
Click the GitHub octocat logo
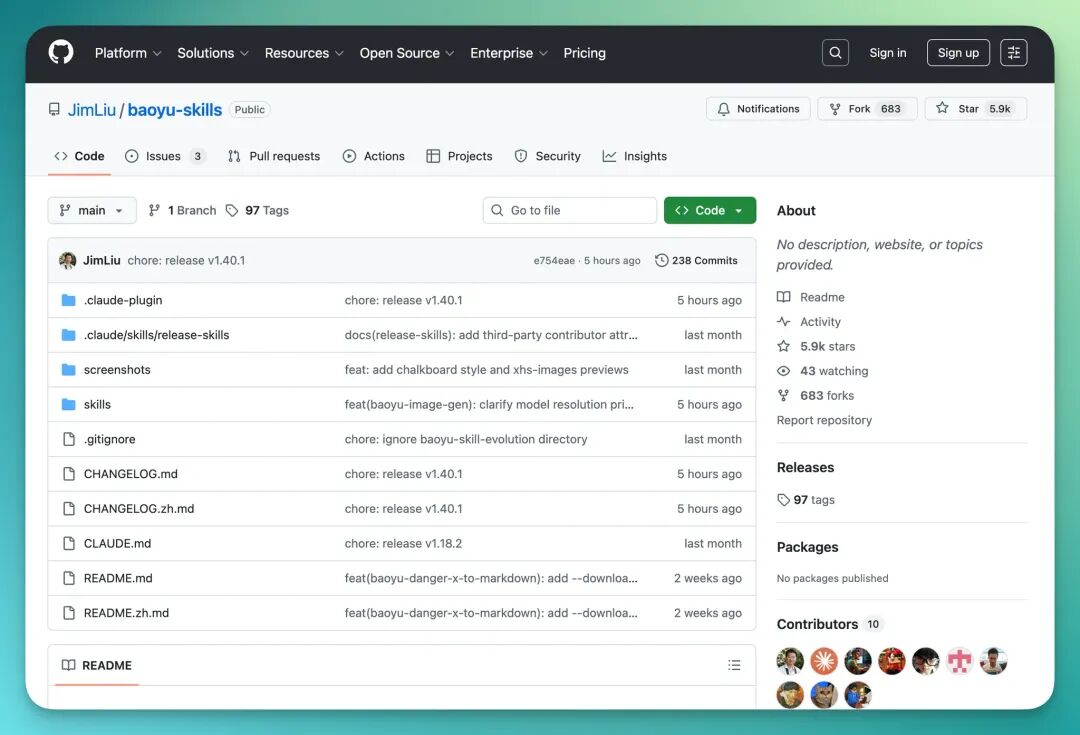[61, 52]
